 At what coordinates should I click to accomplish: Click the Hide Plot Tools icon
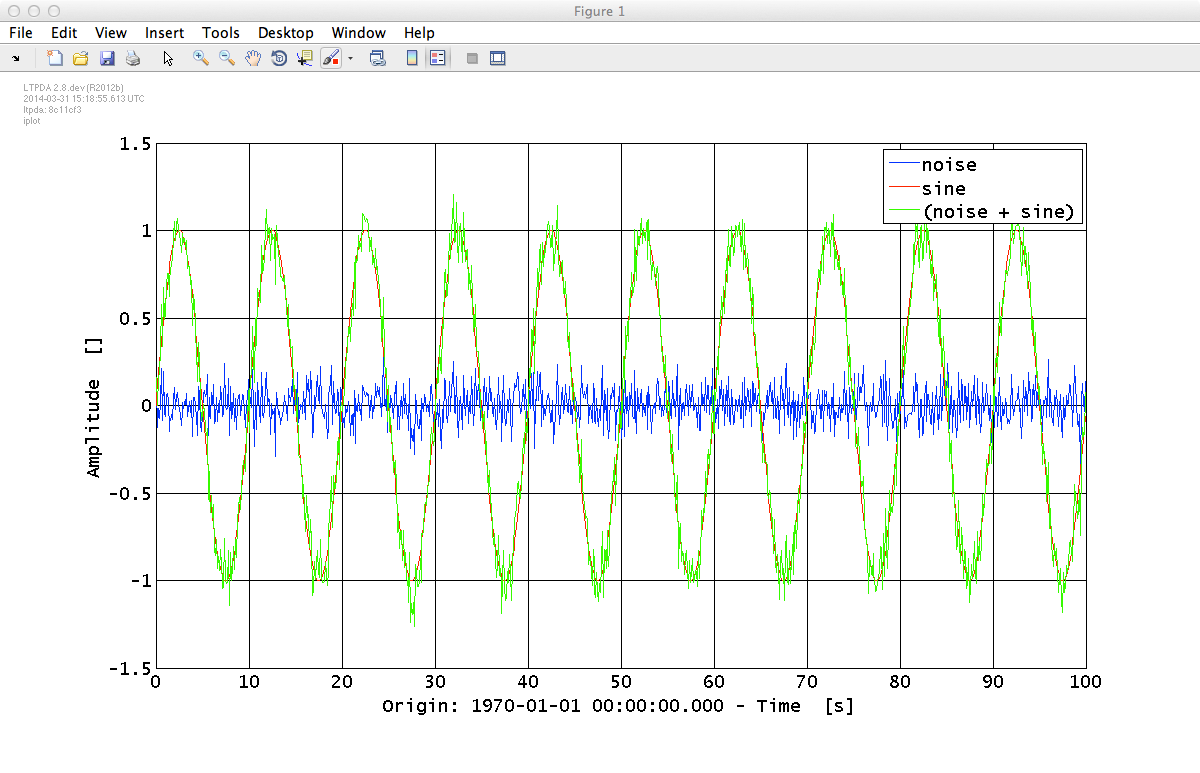472,58
